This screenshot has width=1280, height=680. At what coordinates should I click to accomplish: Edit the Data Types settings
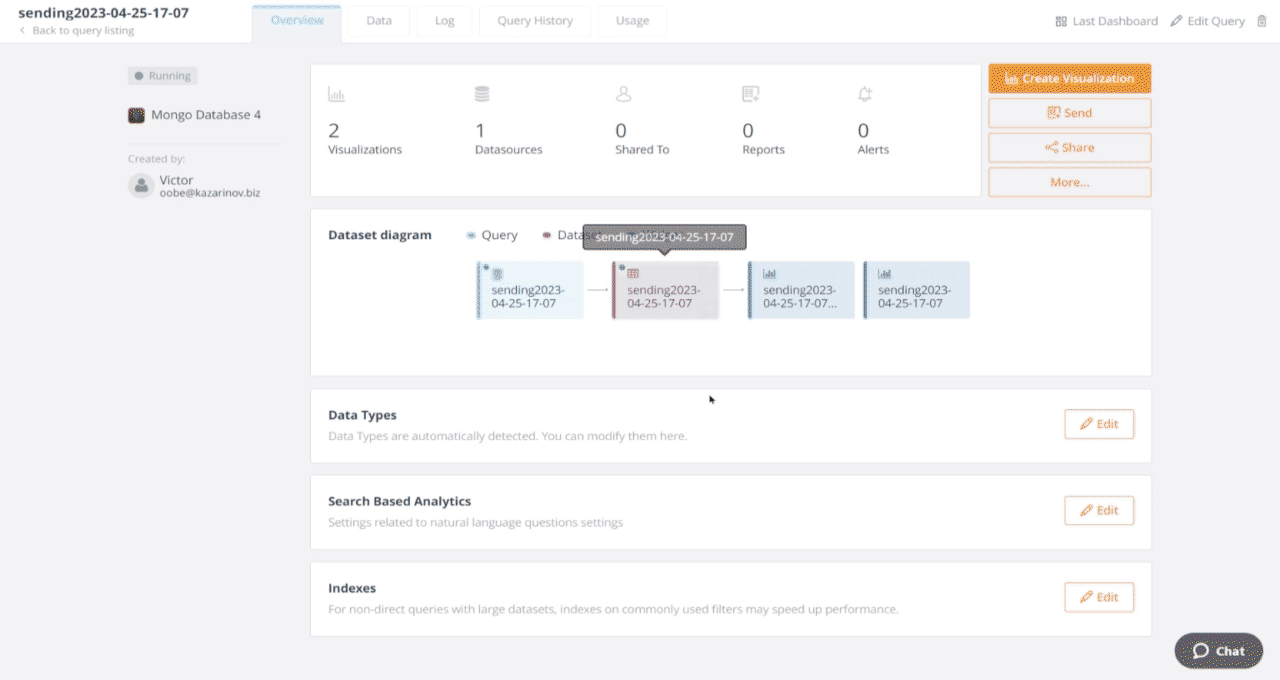1098,424
